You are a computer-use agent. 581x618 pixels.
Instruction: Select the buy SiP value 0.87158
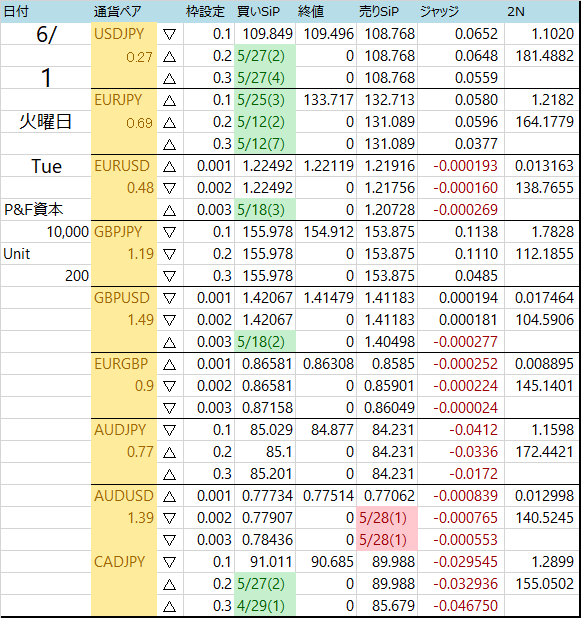pos(265,408)
